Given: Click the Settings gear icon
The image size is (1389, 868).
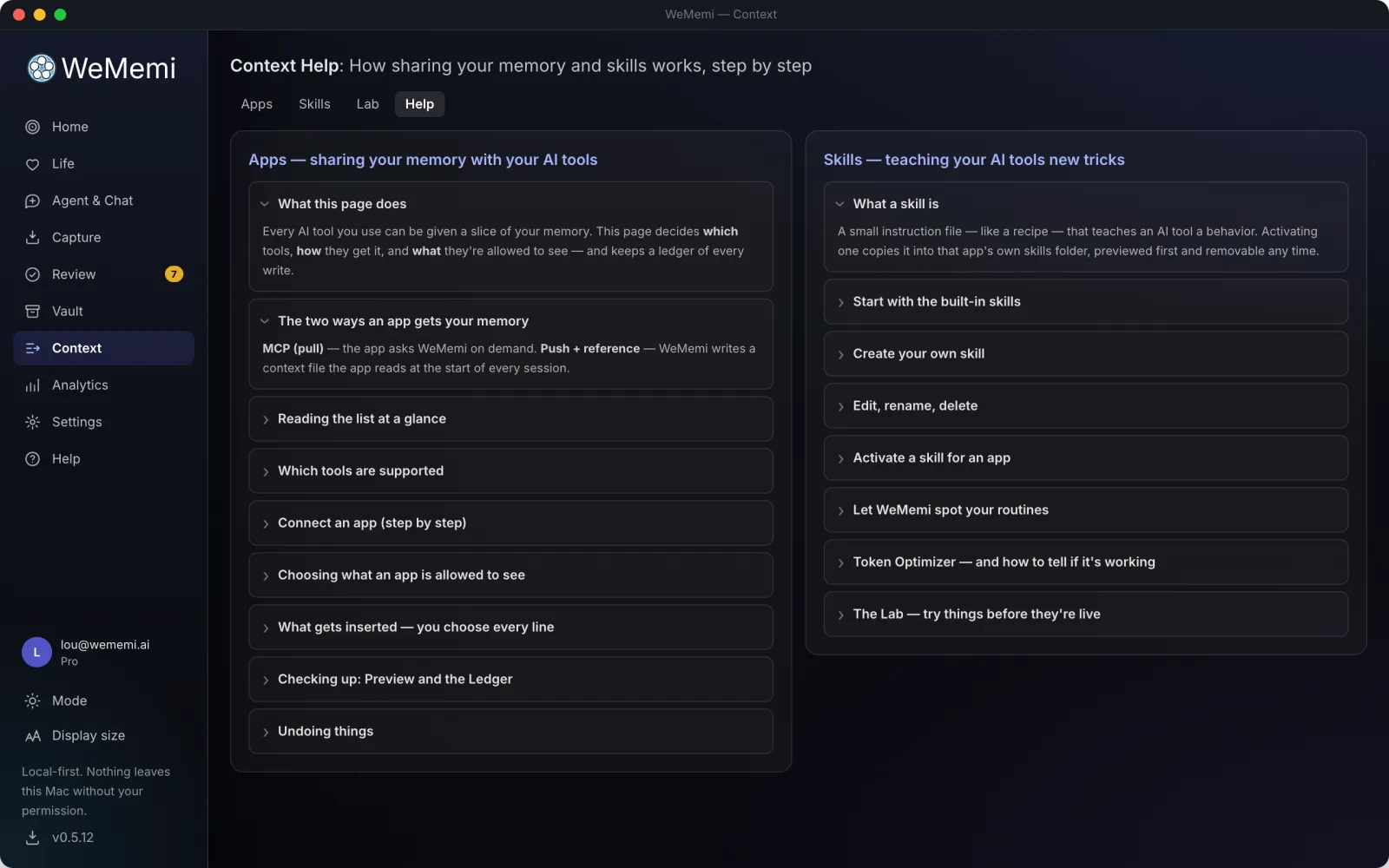Looking at the screenshot, I should 32,422.
